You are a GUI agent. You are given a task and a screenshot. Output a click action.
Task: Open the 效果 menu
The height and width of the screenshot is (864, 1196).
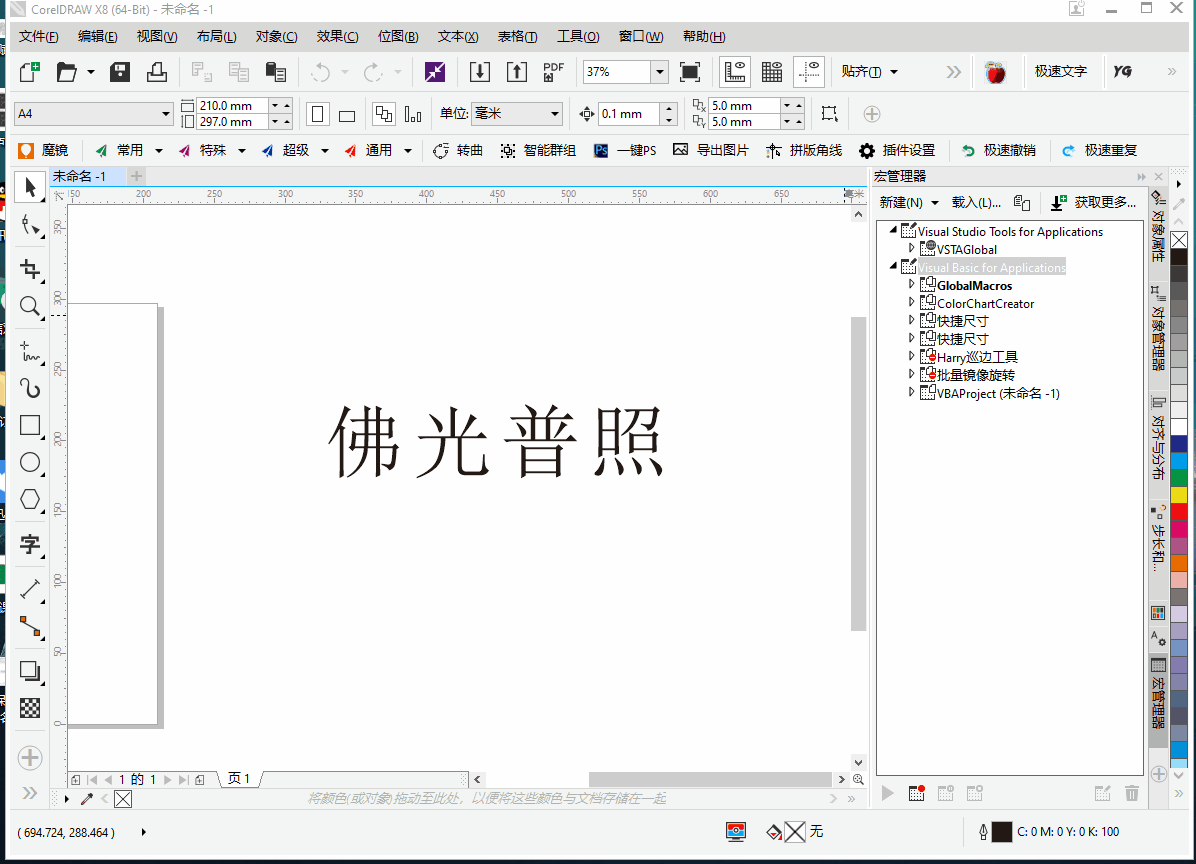point(337,37)
